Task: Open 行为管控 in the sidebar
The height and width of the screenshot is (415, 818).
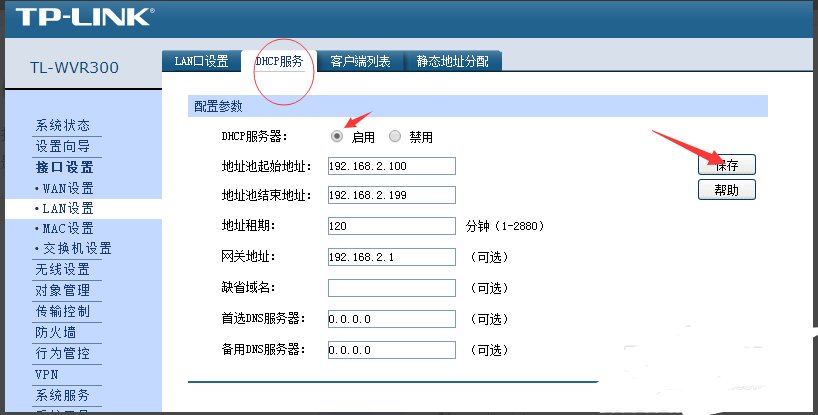Action: pyautogui.click(x=63, y=353)
